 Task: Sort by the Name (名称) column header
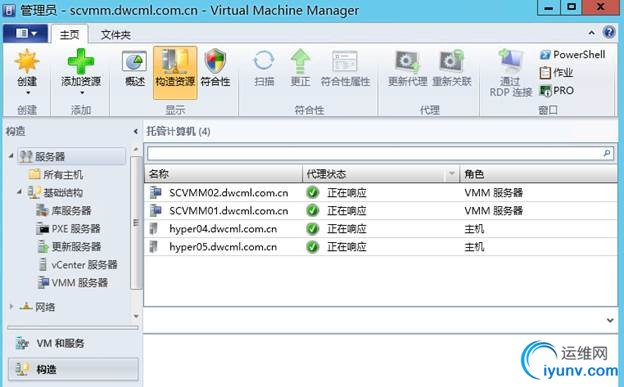point(223,174)
